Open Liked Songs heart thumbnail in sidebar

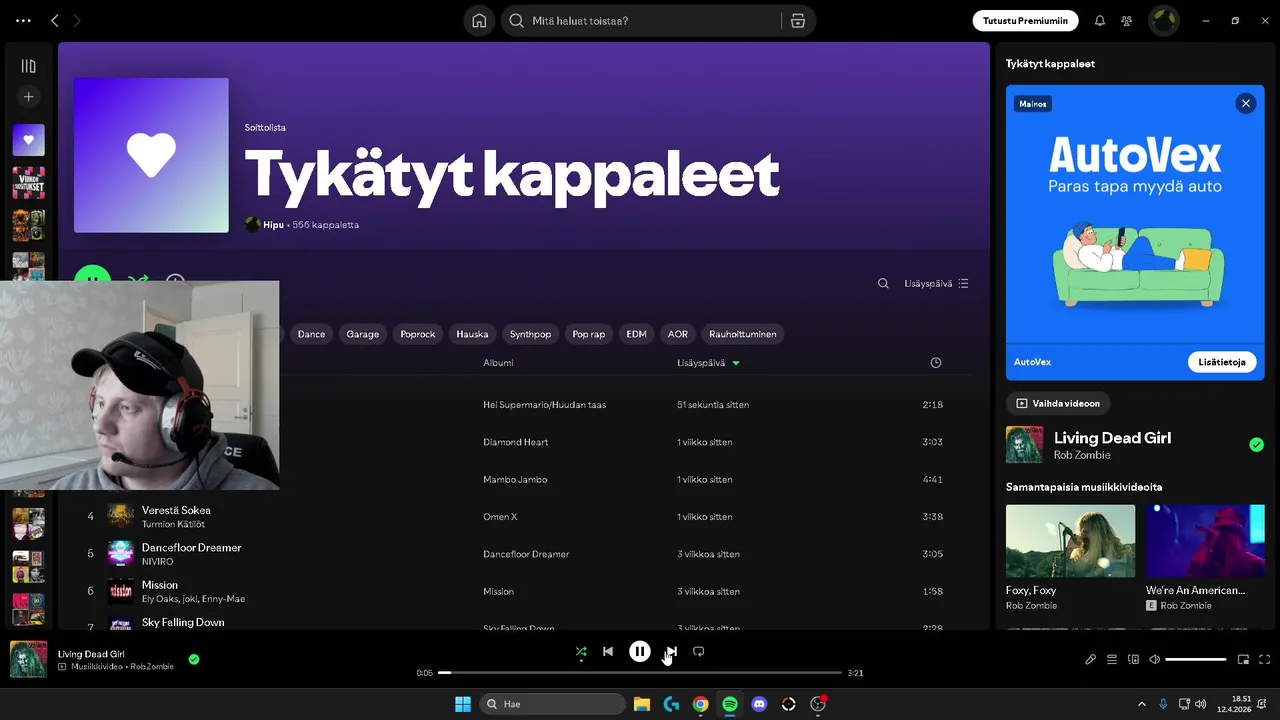(29, 140)
